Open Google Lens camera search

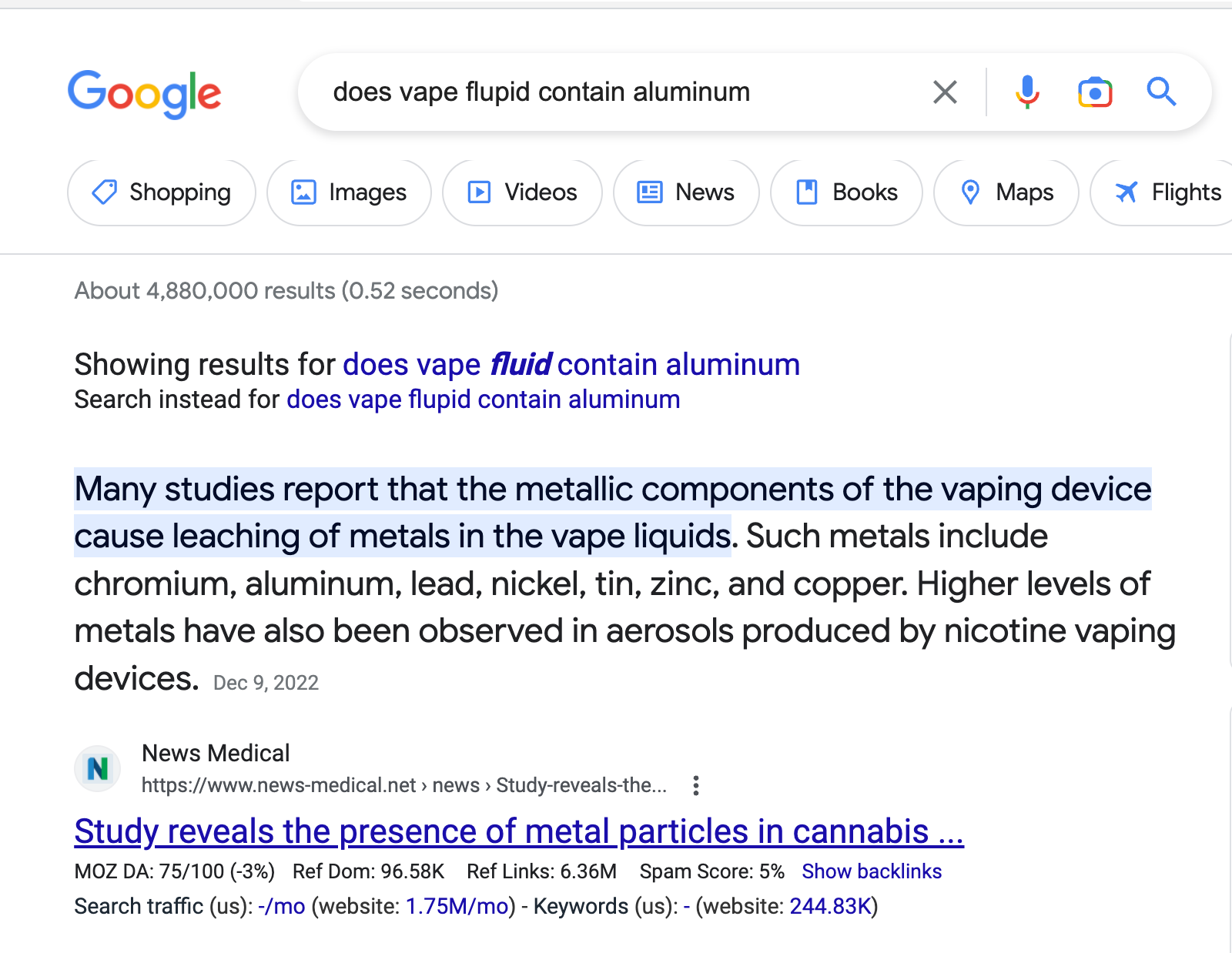pyautogui.click(x=1094, y=92)
